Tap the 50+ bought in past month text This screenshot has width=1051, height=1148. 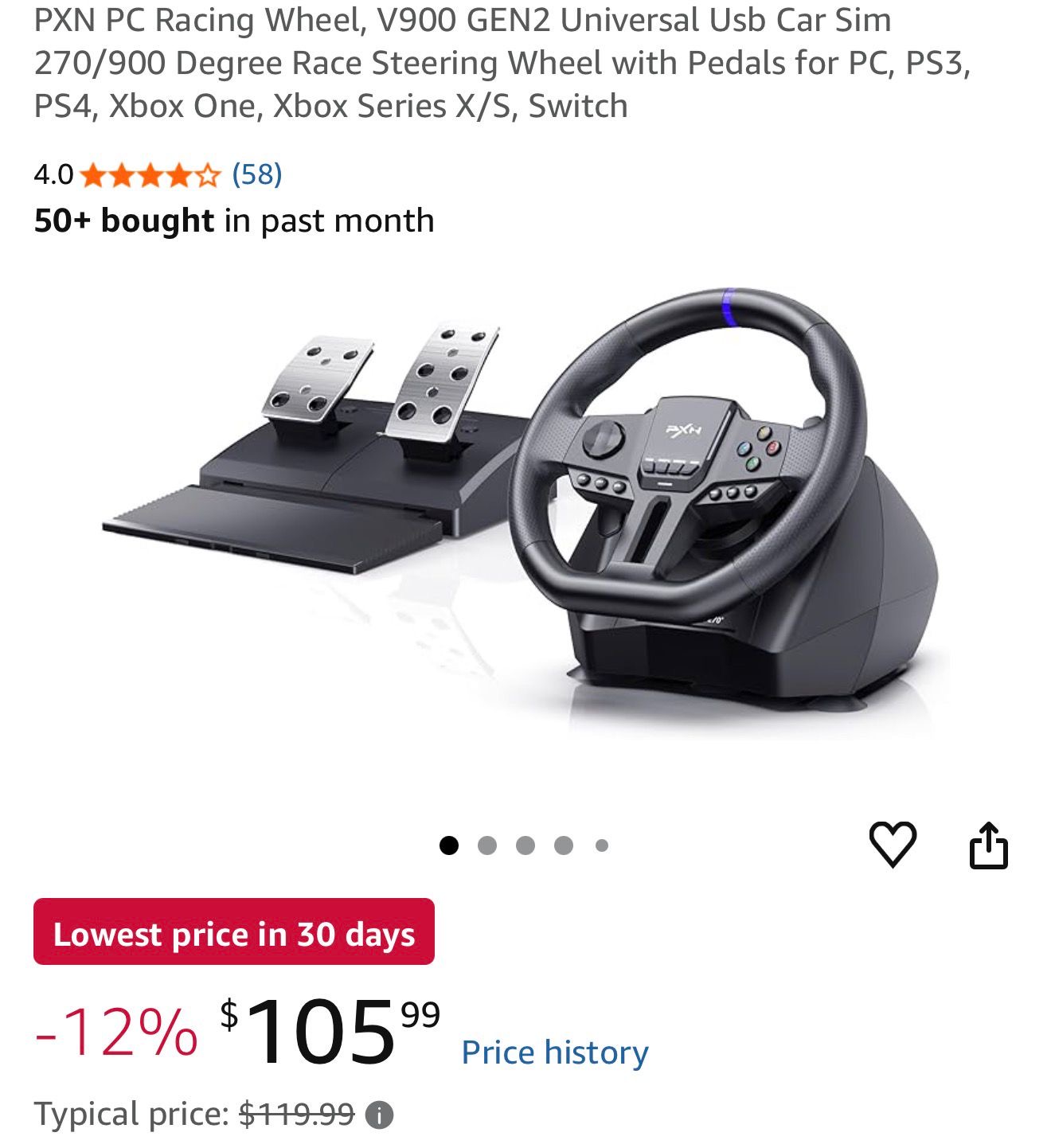[234, 221]
